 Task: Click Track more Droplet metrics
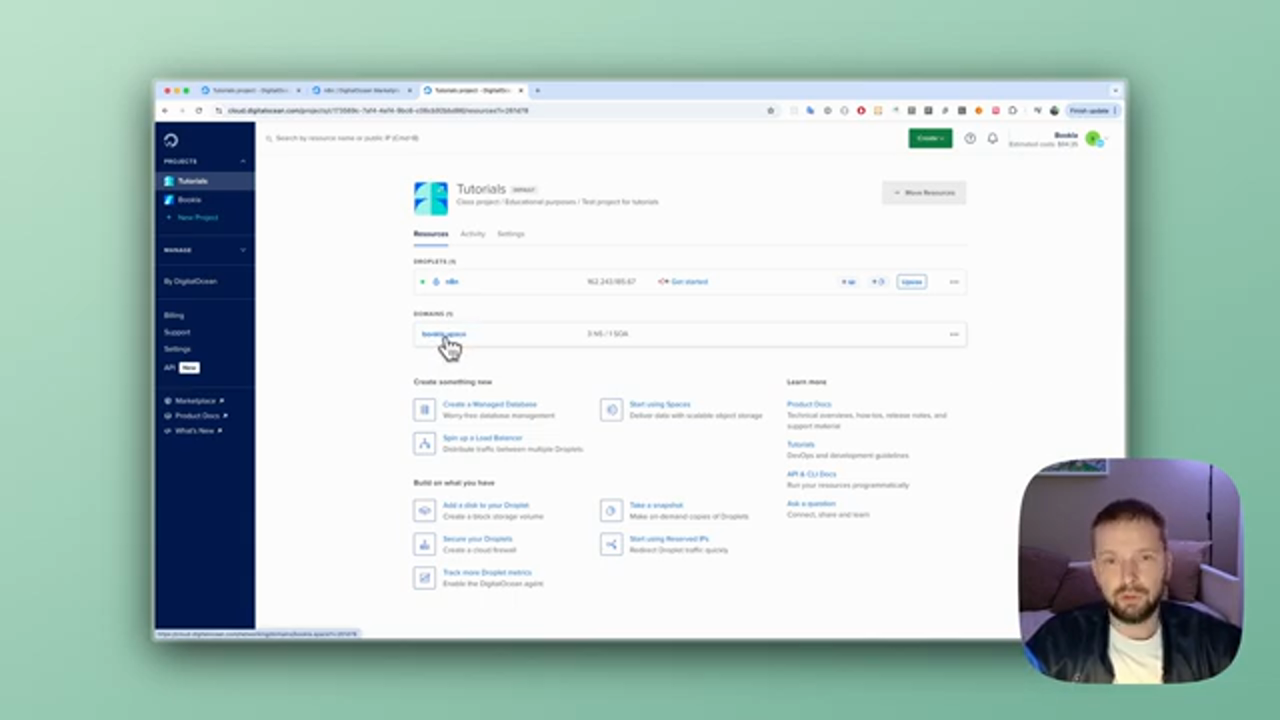coord(487,573)
